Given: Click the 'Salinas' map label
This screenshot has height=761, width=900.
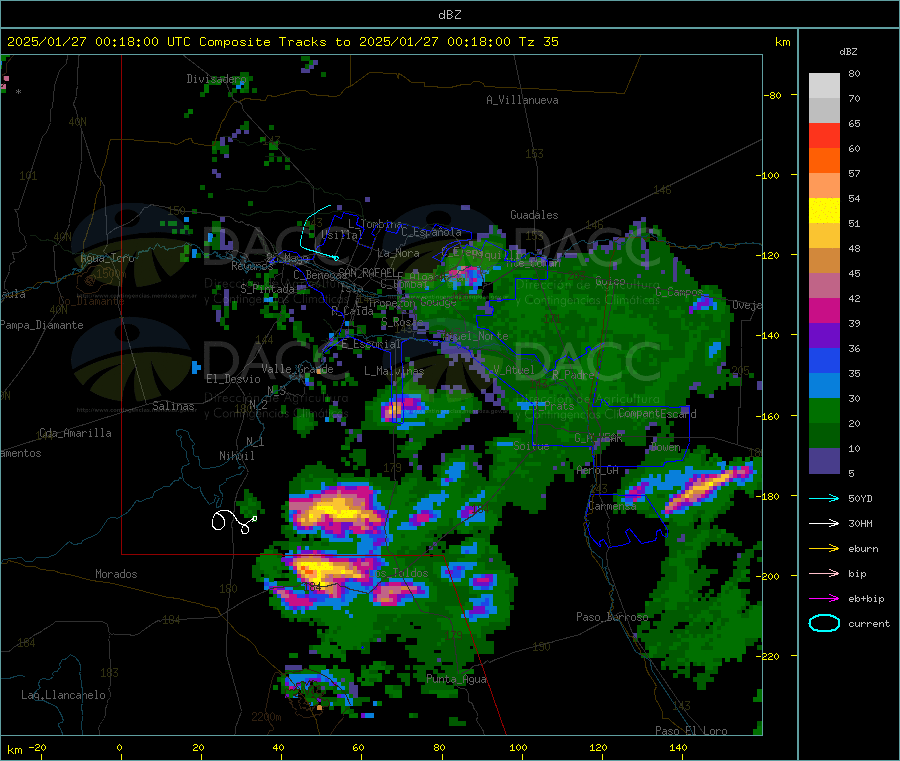Looking at the screenshot, I should pyautogui.click(x=173, y=406).
